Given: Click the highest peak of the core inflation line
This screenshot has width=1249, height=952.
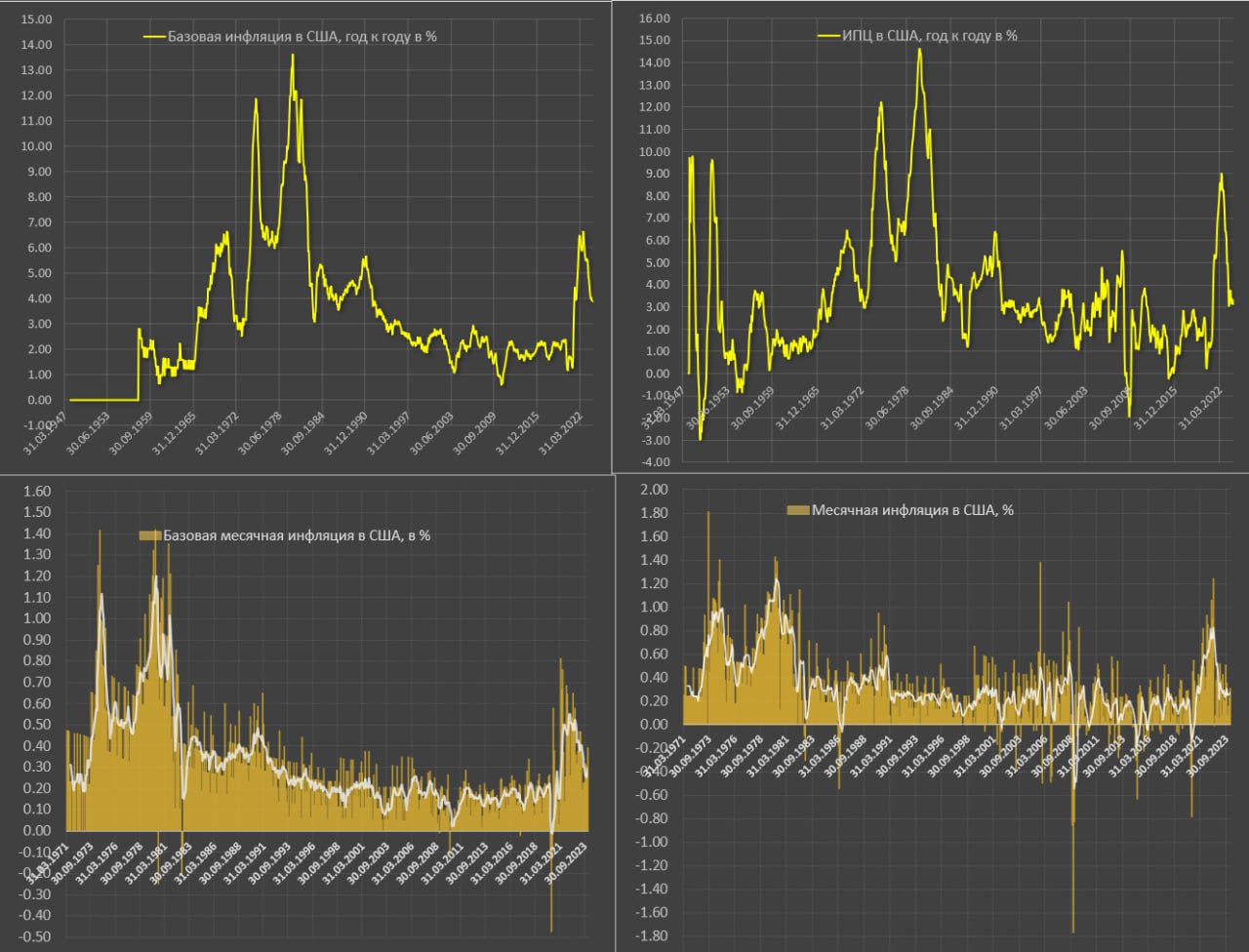Looking at the screenshot, I should [293, 56].
